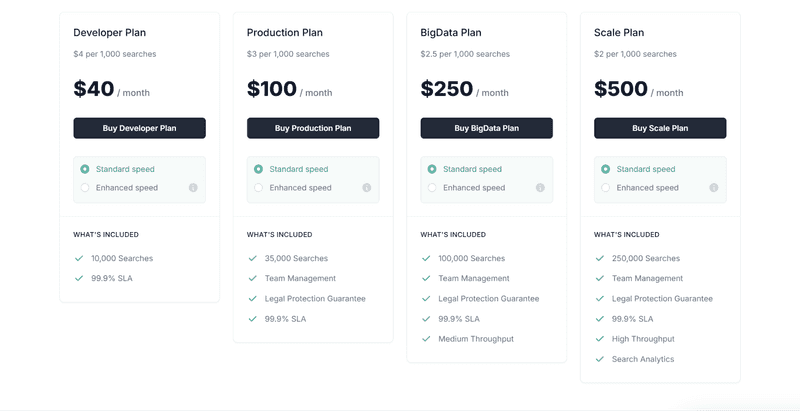This screenshot has height=411, width=800.
Task: Choose Enhanced speed on Scale Plan
Action: [x=605, y=188]
